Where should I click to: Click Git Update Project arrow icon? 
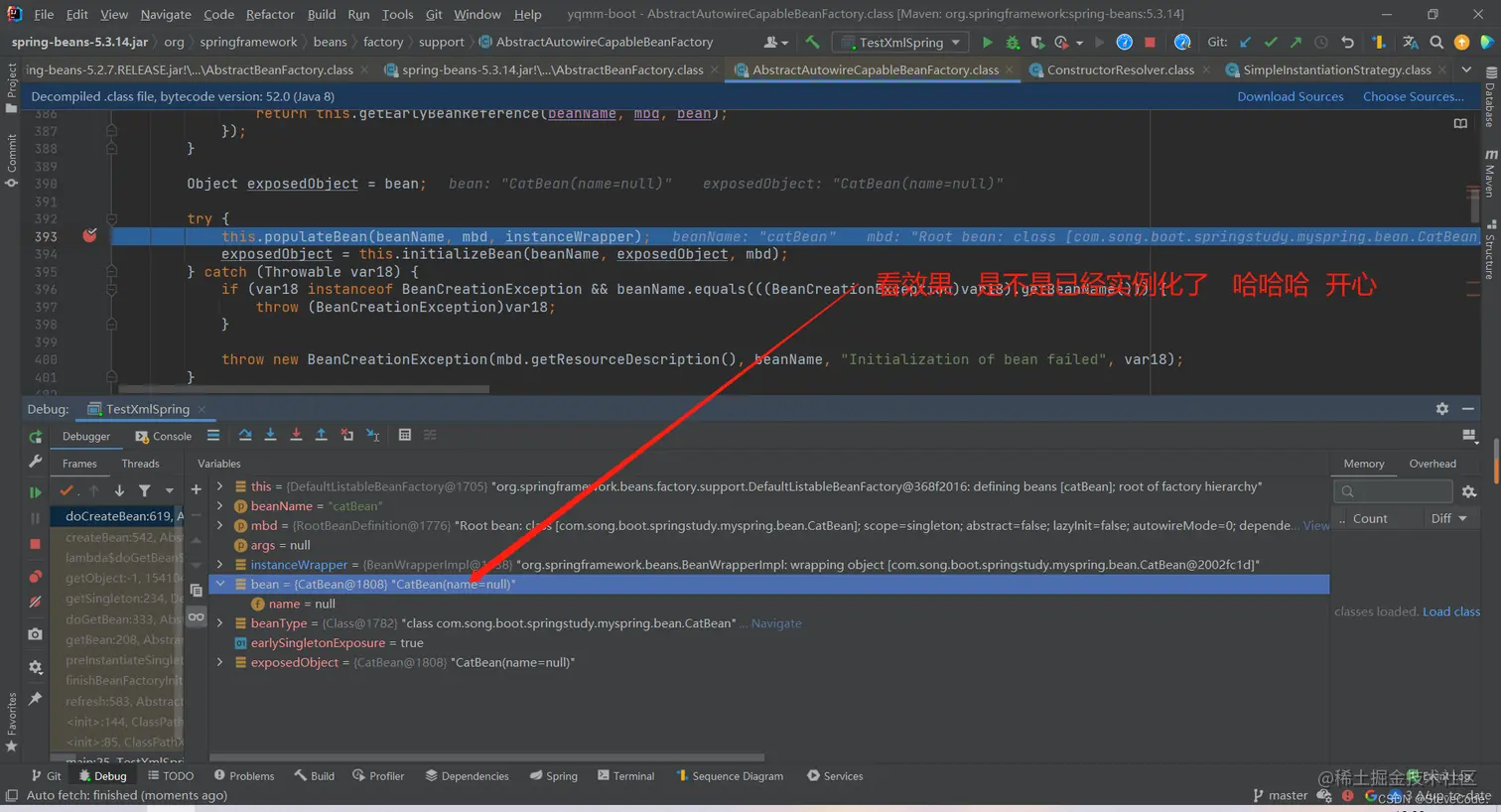click(x=1245, y=43)
